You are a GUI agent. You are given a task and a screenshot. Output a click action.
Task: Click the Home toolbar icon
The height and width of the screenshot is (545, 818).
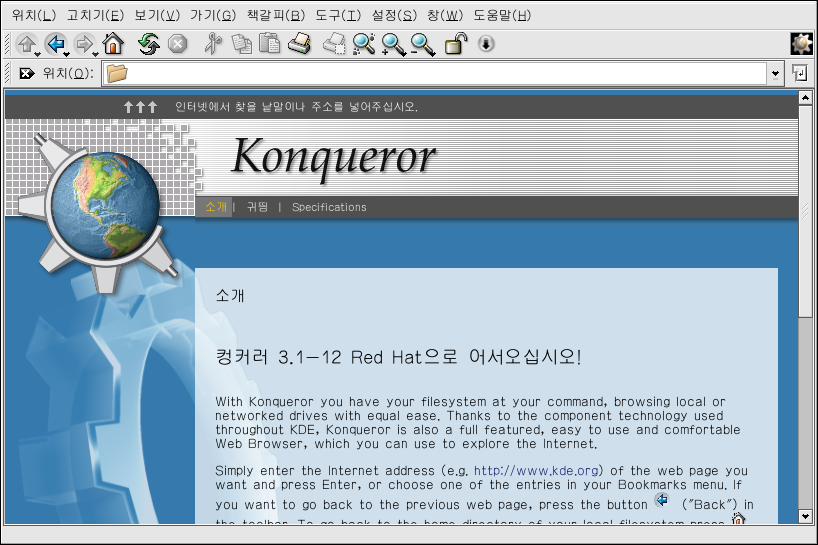click(113, 43)
